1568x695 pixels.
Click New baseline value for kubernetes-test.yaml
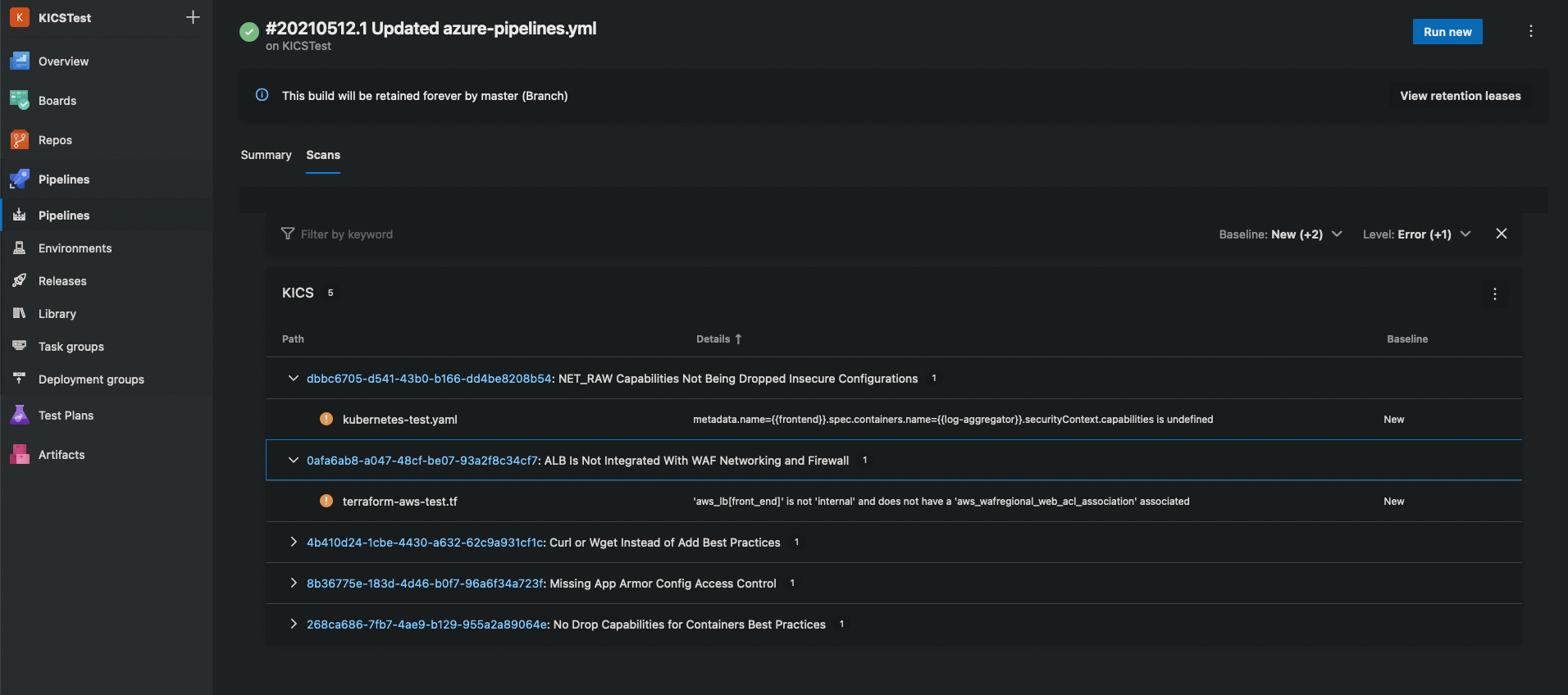[1393, 420]
